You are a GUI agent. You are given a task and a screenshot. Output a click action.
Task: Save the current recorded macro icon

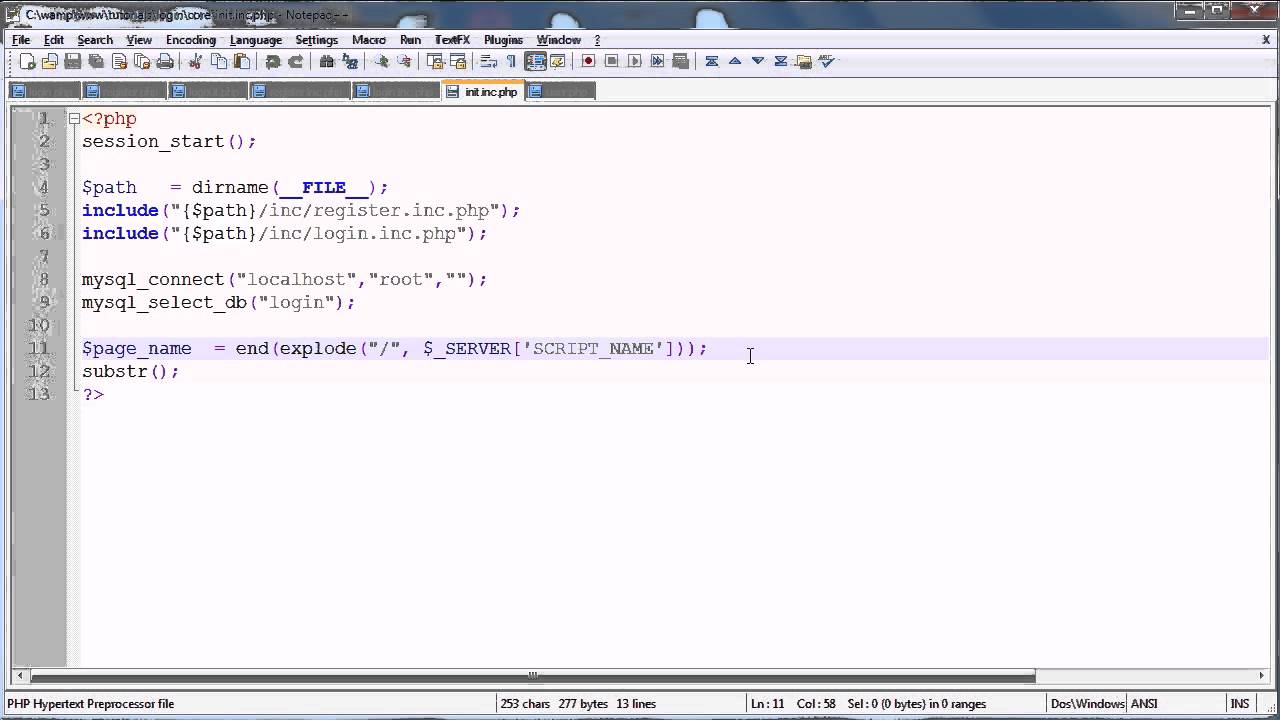click(681, 61)
